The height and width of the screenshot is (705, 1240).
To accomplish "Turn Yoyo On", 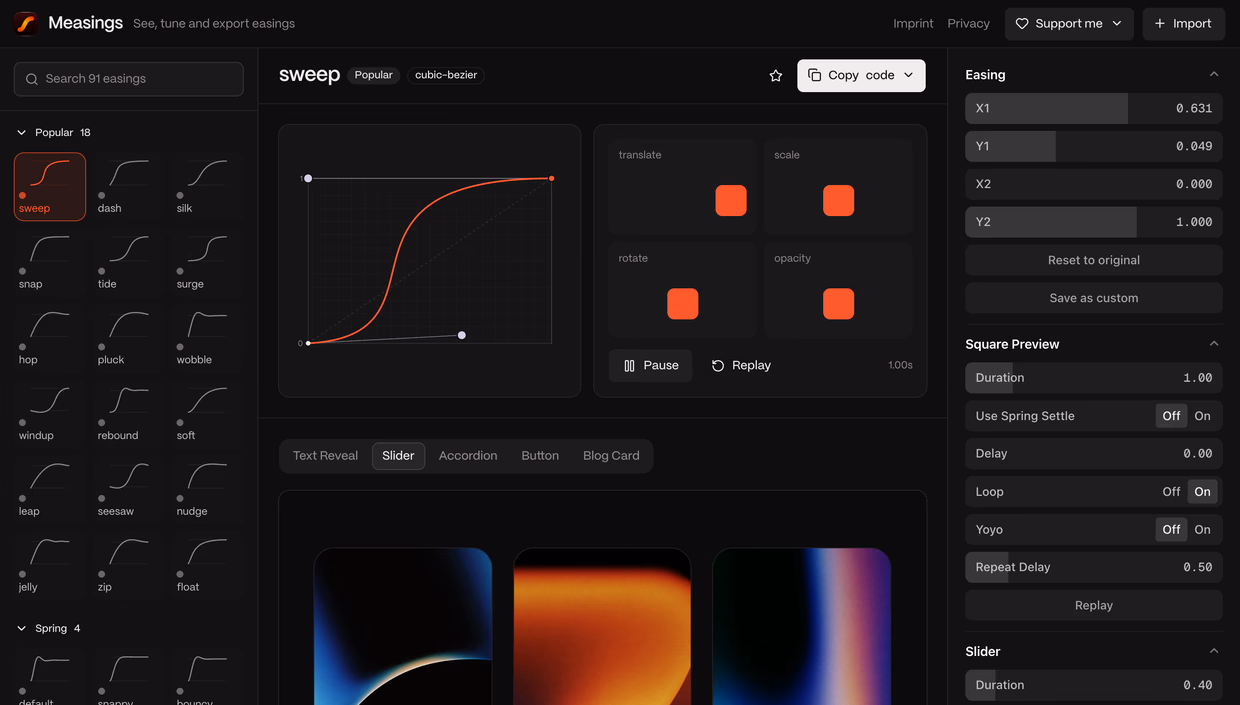I will (x=1202, y=530).
